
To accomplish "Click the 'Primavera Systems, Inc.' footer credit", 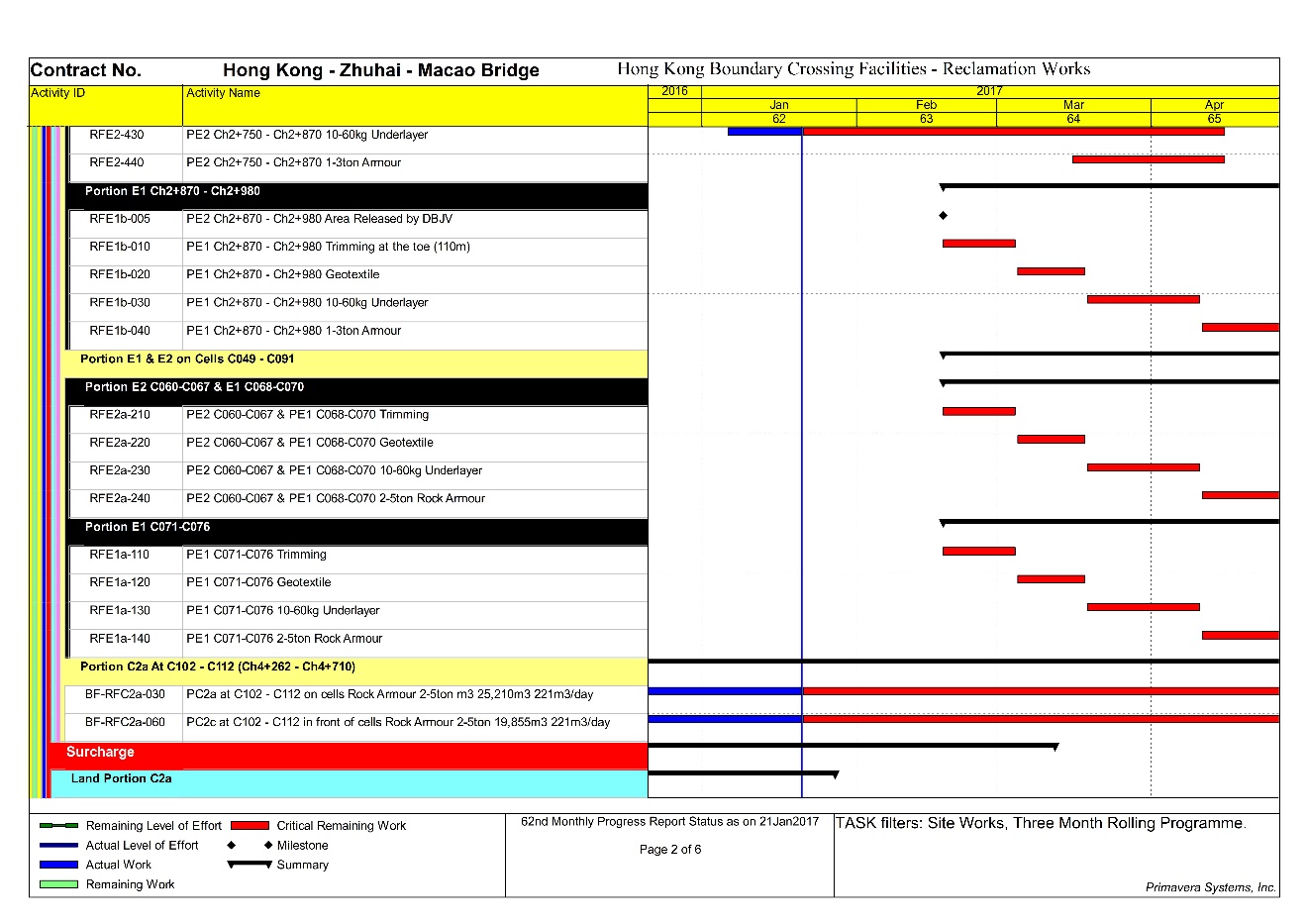I will pos(1211,887).
